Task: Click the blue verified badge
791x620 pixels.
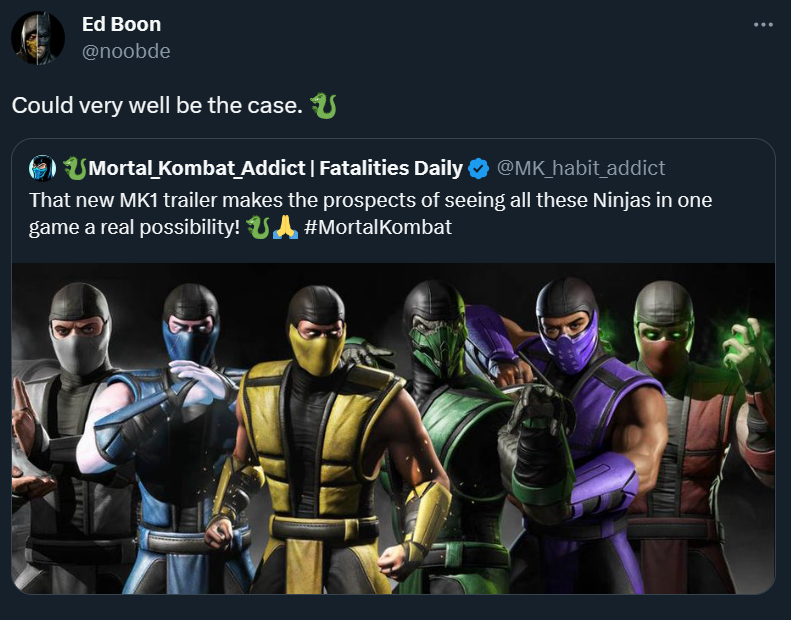Action: [x=480, y=167]
